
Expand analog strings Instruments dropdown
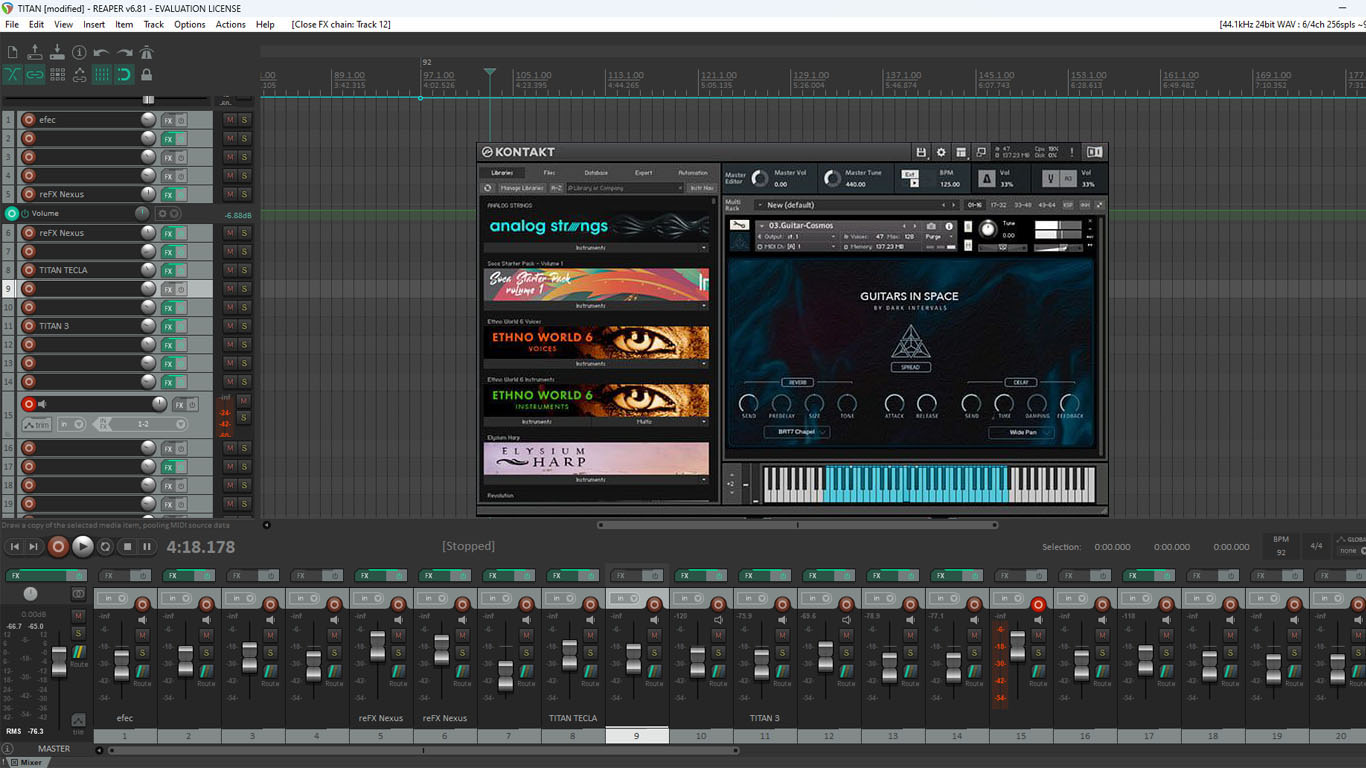coord(597,247)
